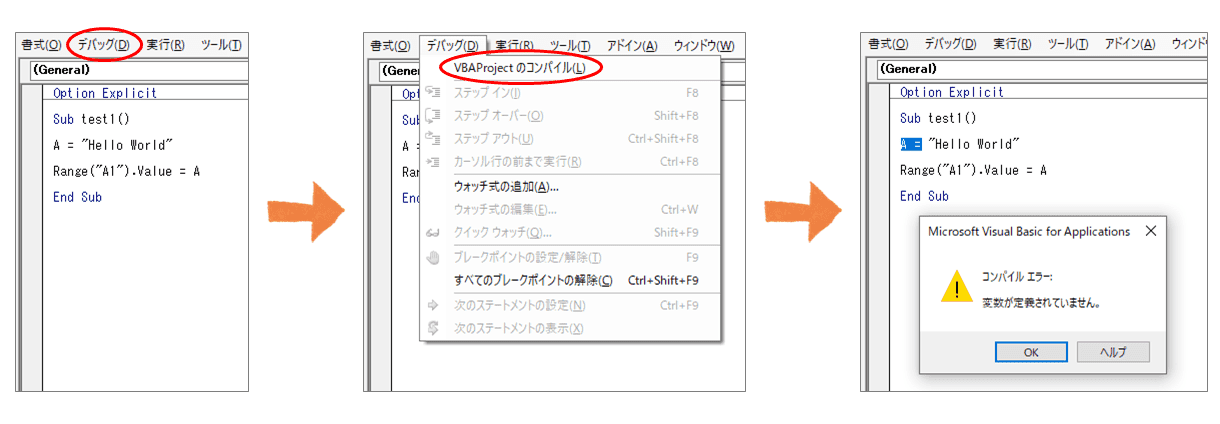1220x424 pixels.
Task: Click the コンパイル エラー: message text
Action: [x=1018, y=277]
